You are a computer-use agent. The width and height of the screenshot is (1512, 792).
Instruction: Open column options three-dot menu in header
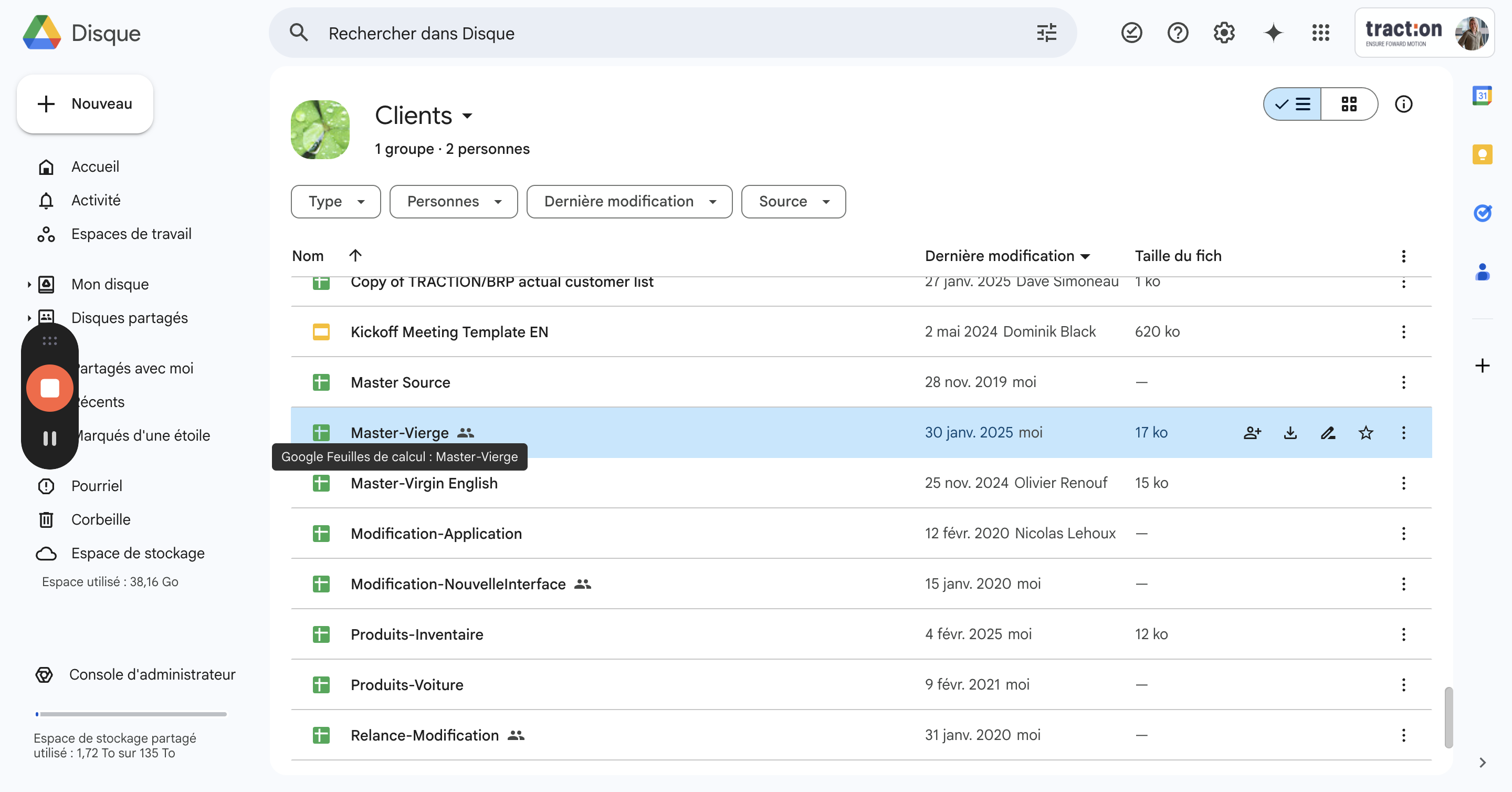(x=1403, y=256)
